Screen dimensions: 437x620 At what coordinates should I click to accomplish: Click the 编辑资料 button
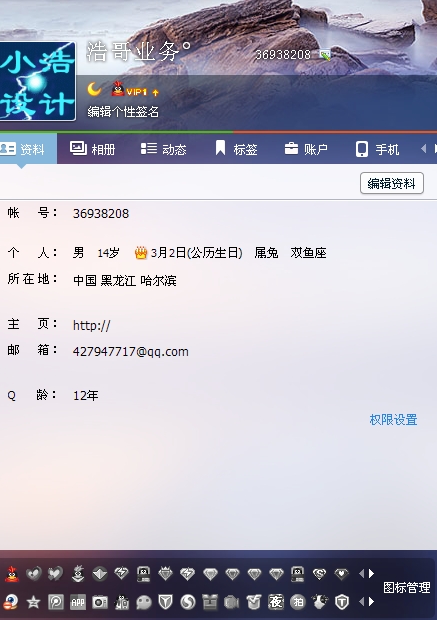[x=392, y=183]
